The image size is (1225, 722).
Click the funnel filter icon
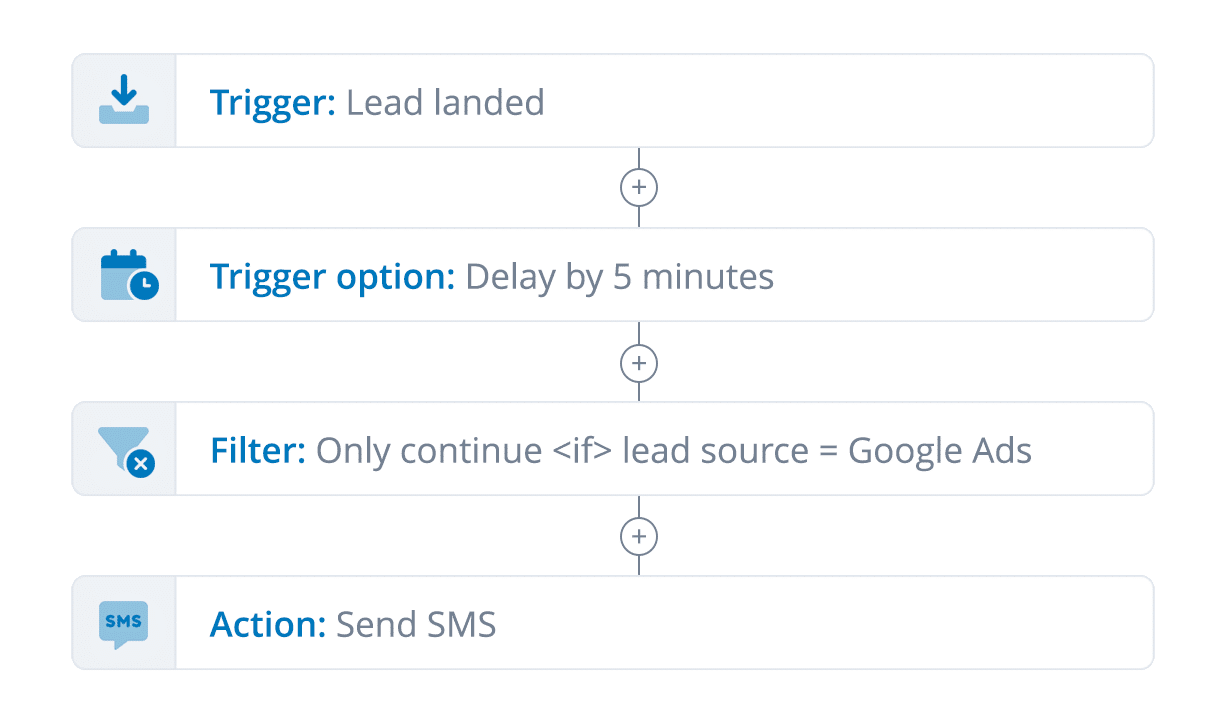click(x=126, y=450)
